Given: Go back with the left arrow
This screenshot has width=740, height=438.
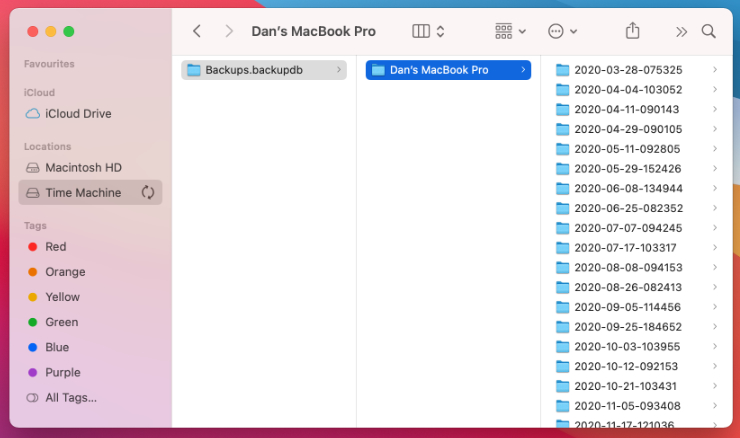Looking at the screenshot, I should tap(197, 32).
